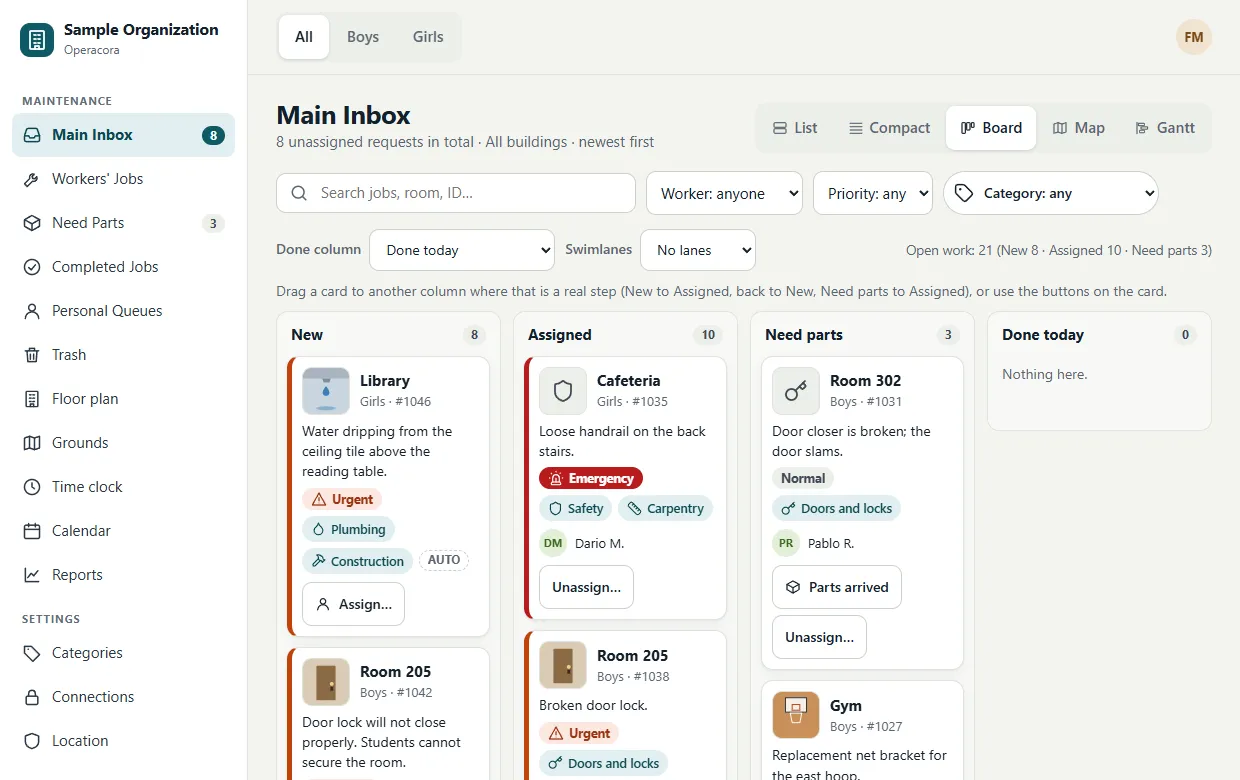Open the Category: any dropdown
Viewport: 1240px width, 780px height.
1051,193
